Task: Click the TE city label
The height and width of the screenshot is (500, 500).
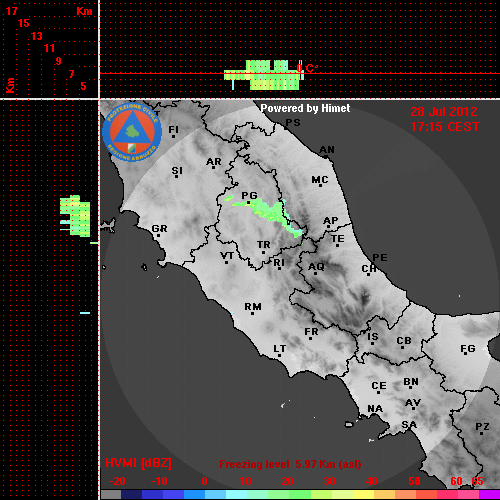Action: click(338, 239)
